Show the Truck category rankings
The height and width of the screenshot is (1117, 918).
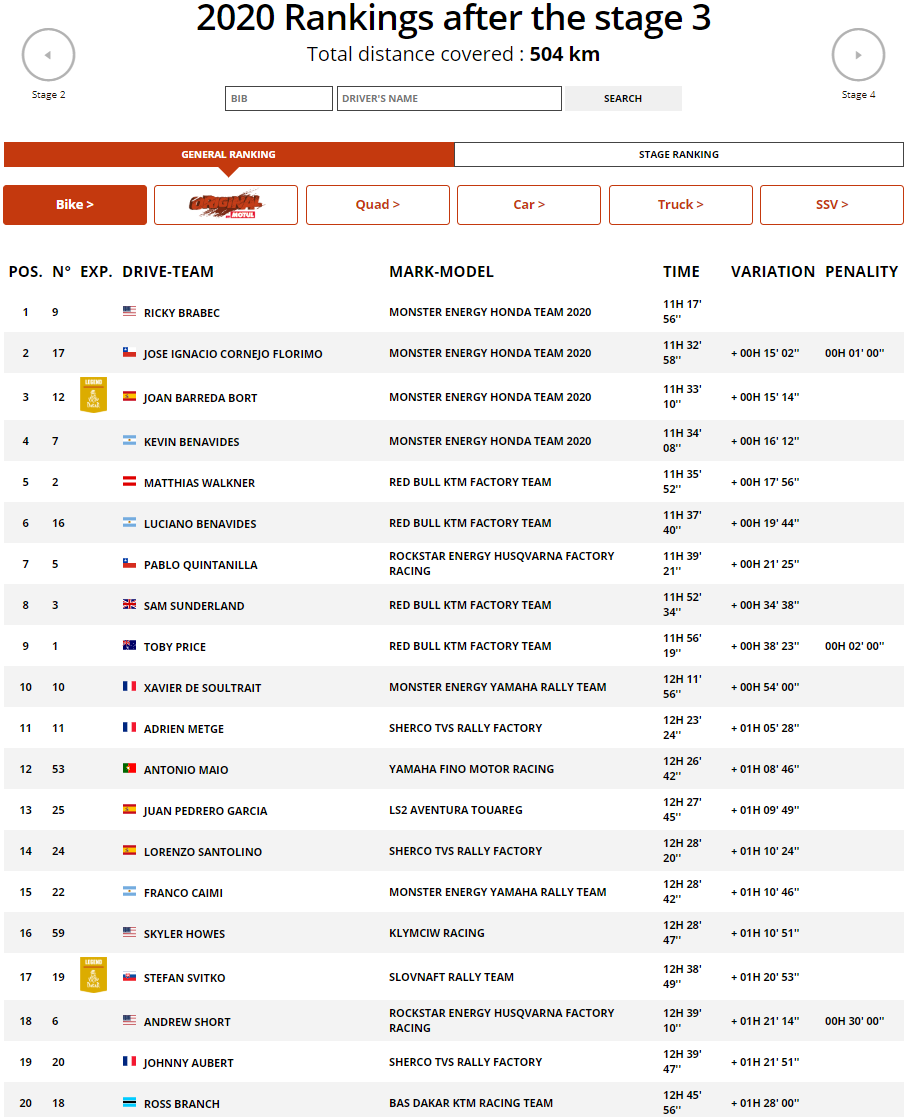point(680,205)
